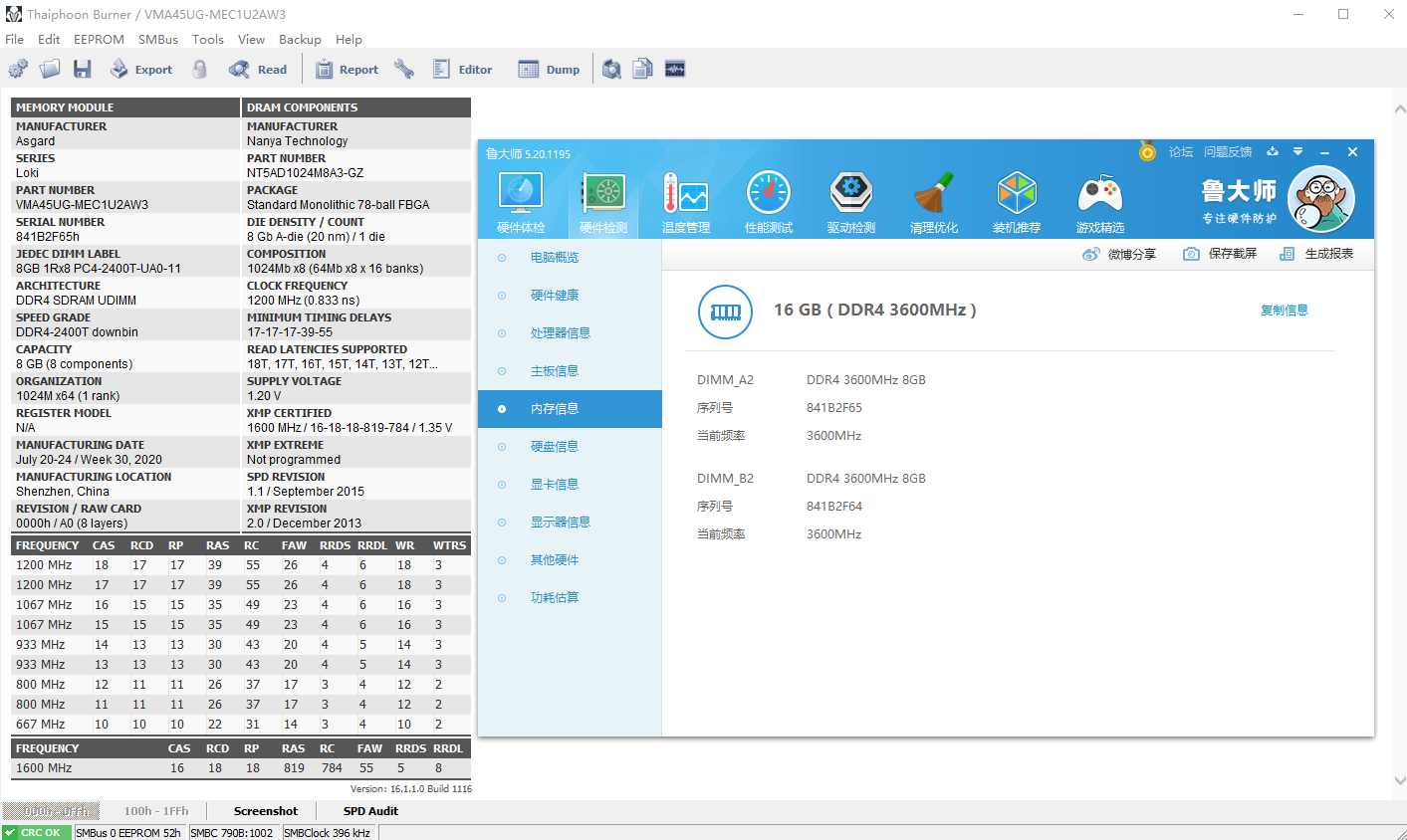Click scroll down arrow in Thaiphoon Burner
1407x840 pixels.
coord(1400,781)
